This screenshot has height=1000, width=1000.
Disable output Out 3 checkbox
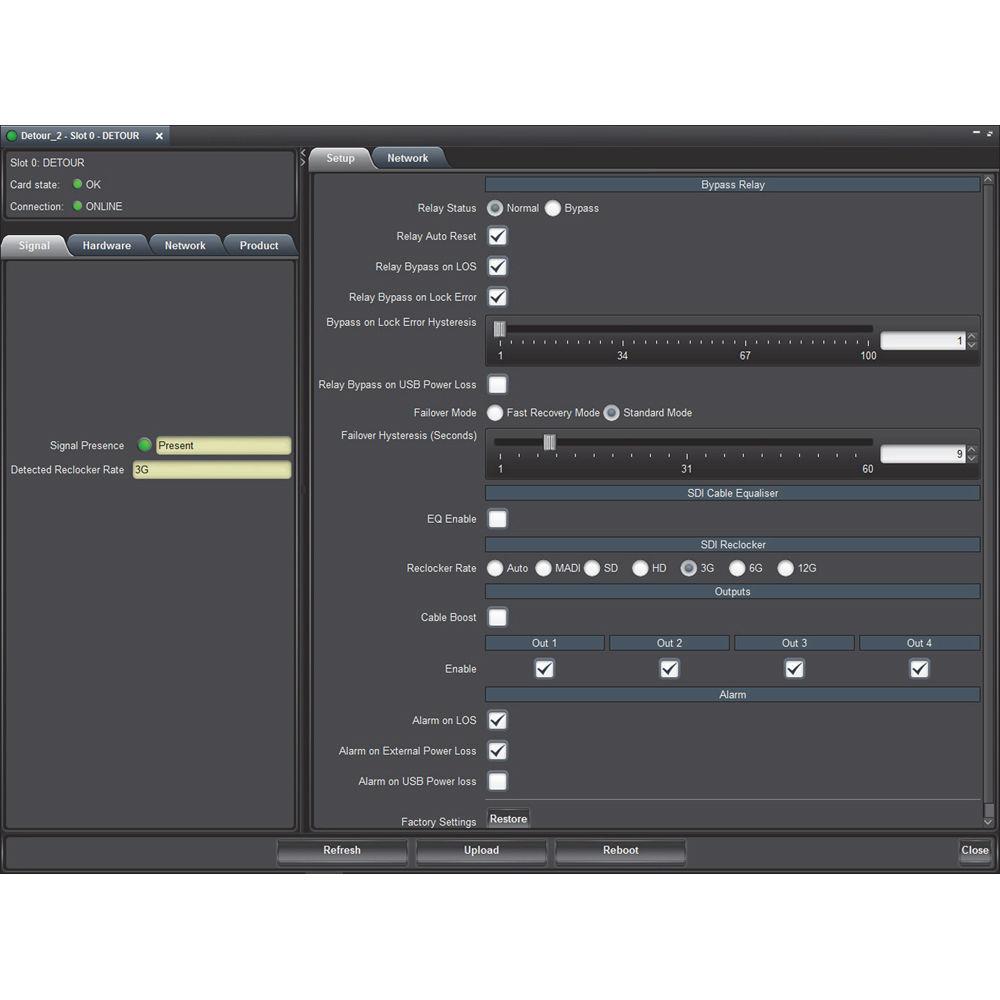(794, 669)
